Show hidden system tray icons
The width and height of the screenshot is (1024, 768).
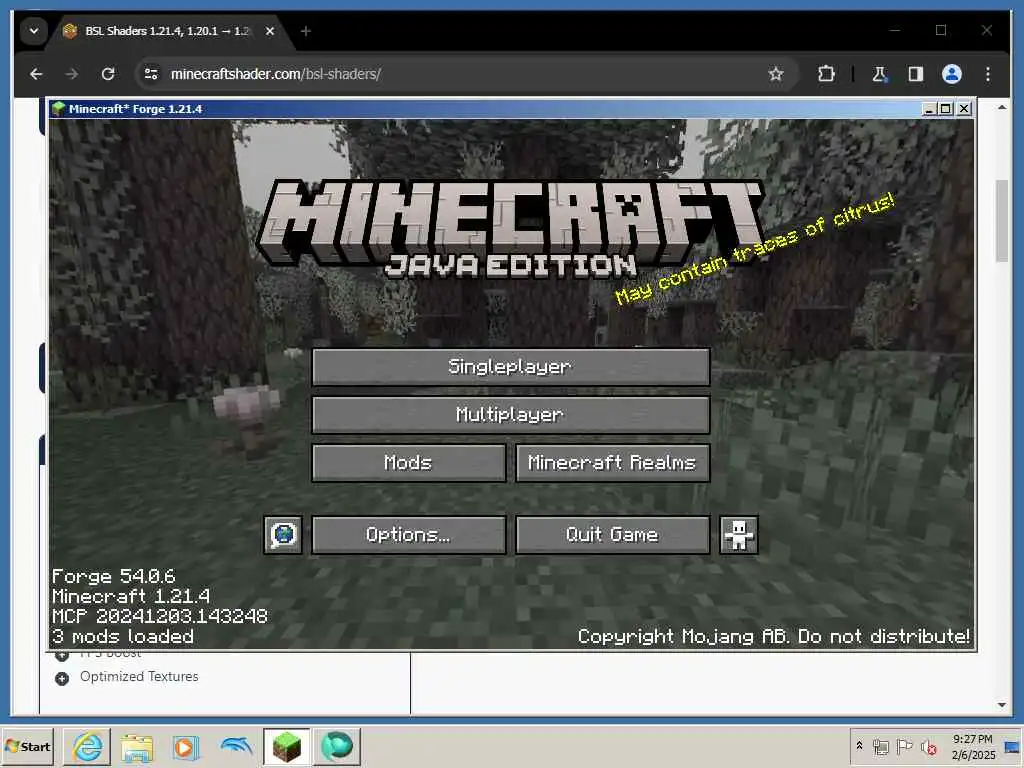click(859, 746)
